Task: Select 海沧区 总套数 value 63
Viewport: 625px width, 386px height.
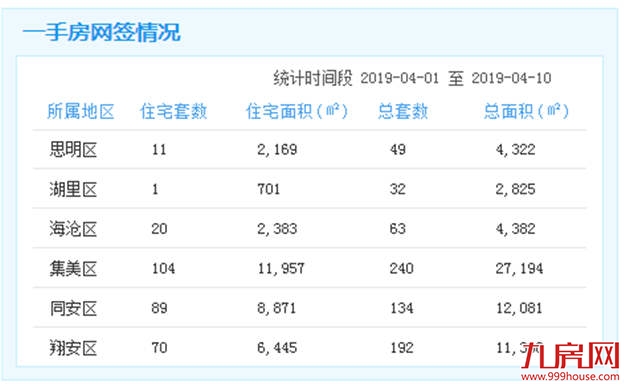Action: [x=398, y=229]
